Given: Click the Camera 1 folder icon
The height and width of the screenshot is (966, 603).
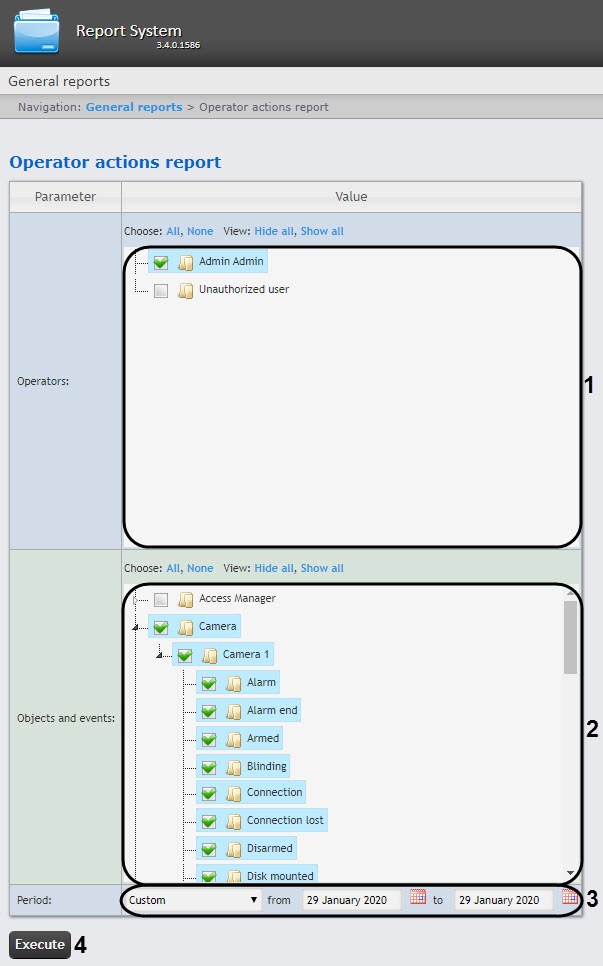Looking at the screenshot, I should point(209,656).
